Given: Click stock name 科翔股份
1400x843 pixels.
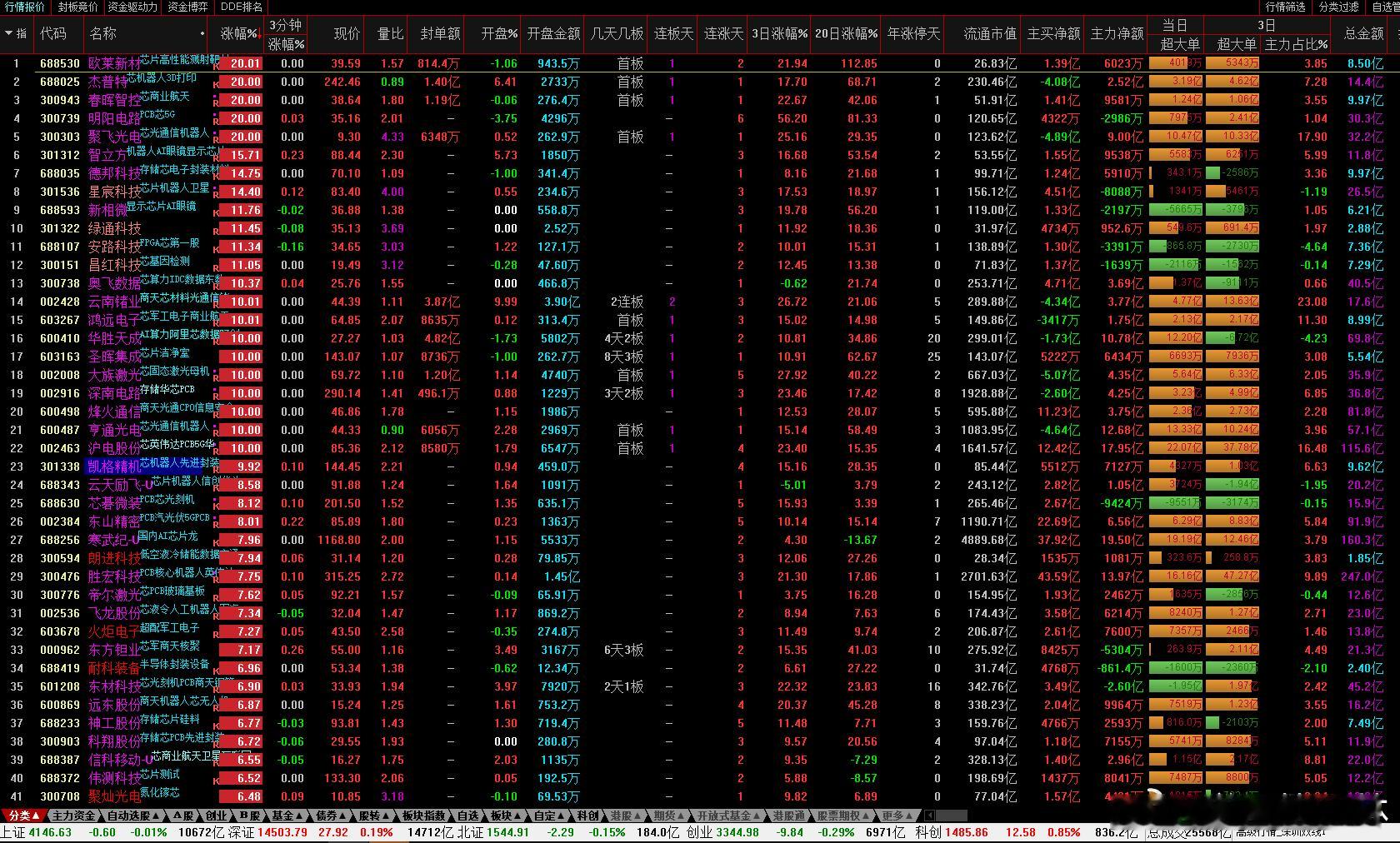Looking at the screenshot, I should (115, 741).
